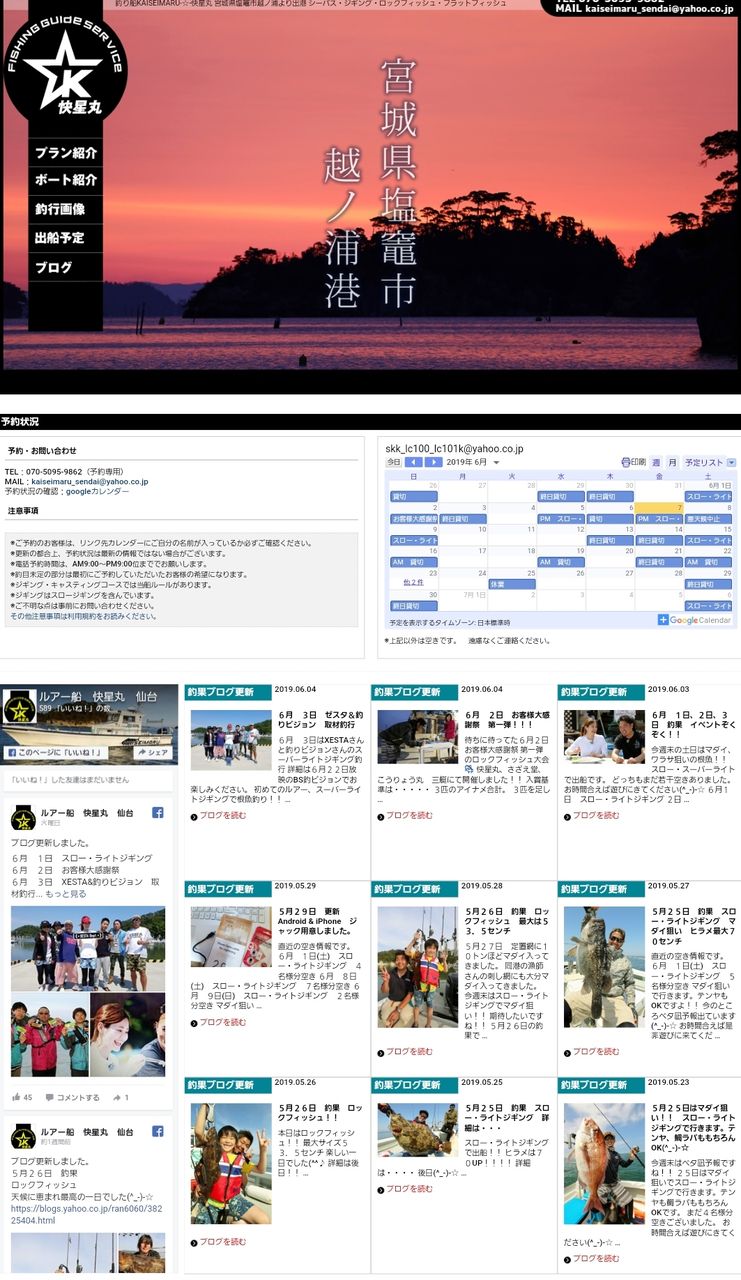Open the ブログ menu item
This screenshot has height=1280, width=741.
coord(65,267)
